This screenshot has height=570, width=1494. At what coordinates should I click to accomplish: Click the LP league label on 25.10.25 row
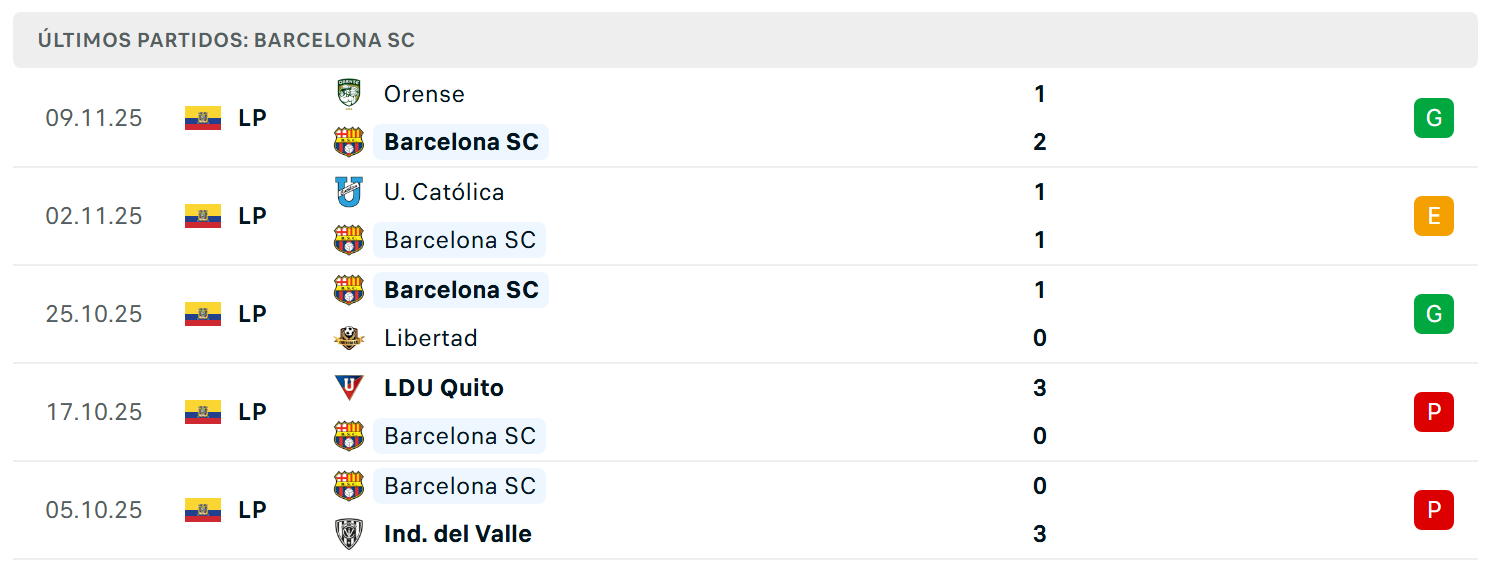pyautogui.click(x=252, y=314)
